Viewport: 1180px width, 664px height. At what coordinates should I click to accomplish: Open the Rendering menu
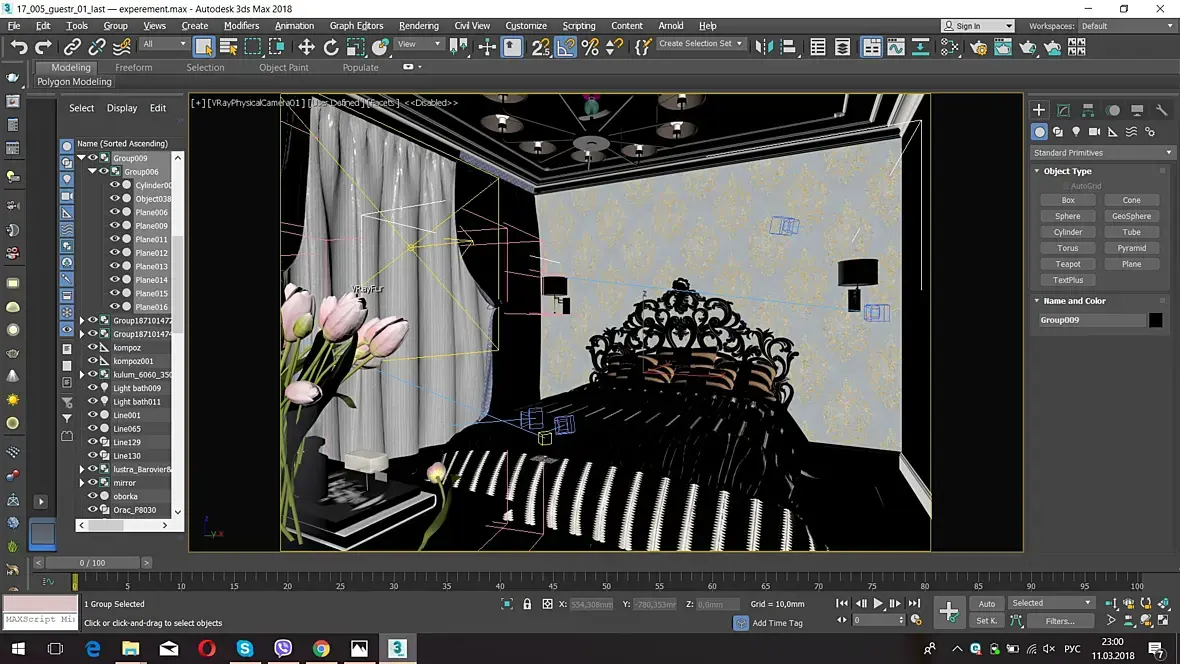(x=418, y=26)
